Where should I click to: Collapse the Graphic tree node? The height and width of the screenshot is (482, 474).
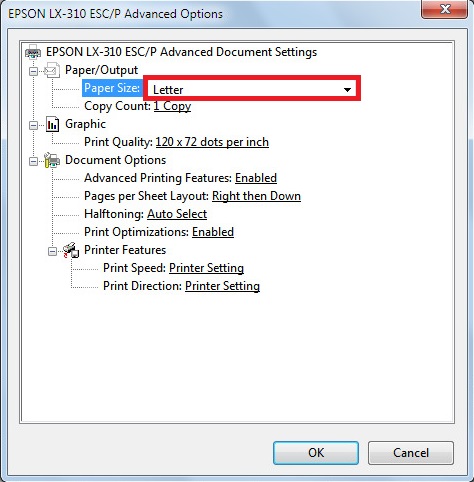coord(33,125)
